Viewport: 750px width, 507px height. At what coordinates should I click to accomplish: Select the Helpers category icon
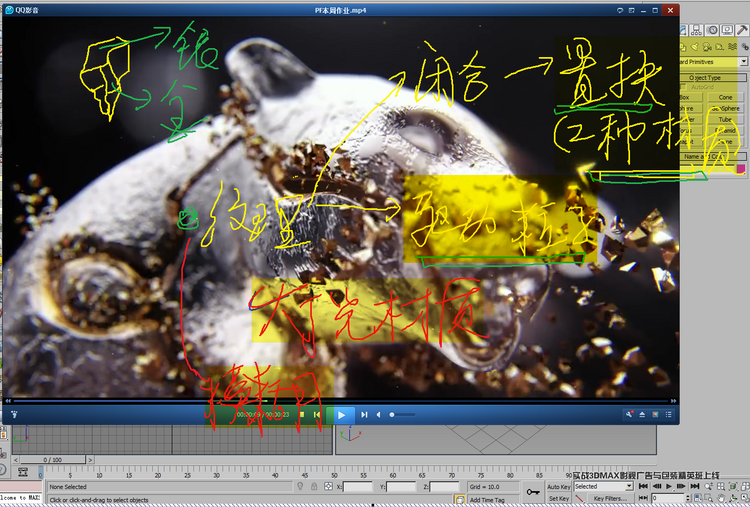[719, 46]
